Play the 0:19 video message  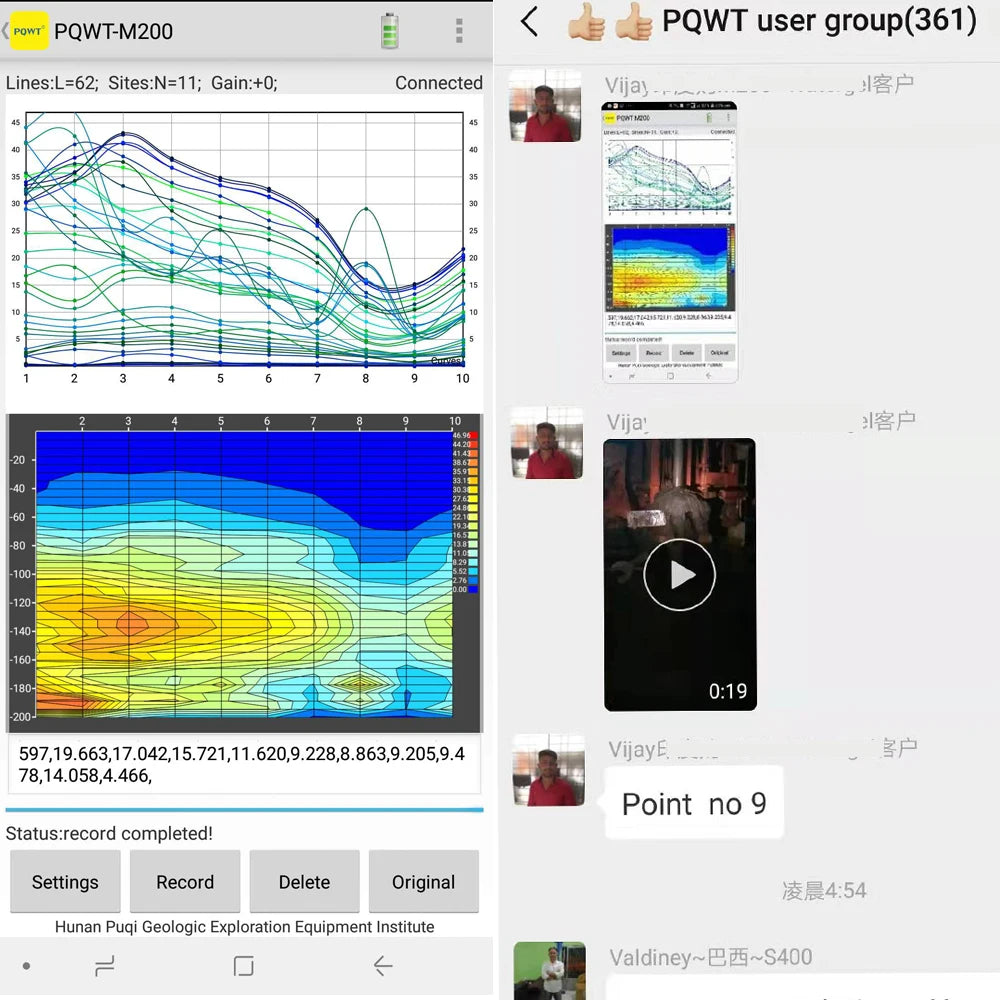(679, 574)
